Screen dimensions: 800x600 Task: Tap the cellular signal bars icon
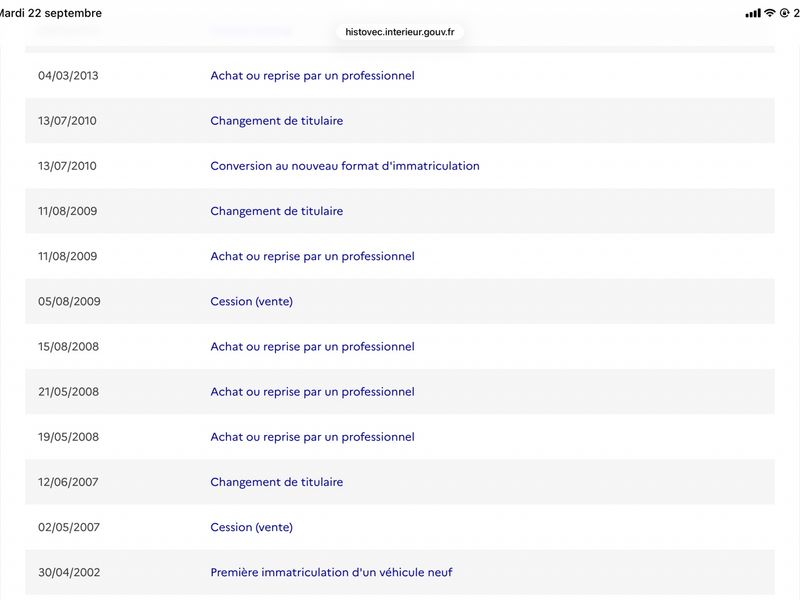click(753, 13)
